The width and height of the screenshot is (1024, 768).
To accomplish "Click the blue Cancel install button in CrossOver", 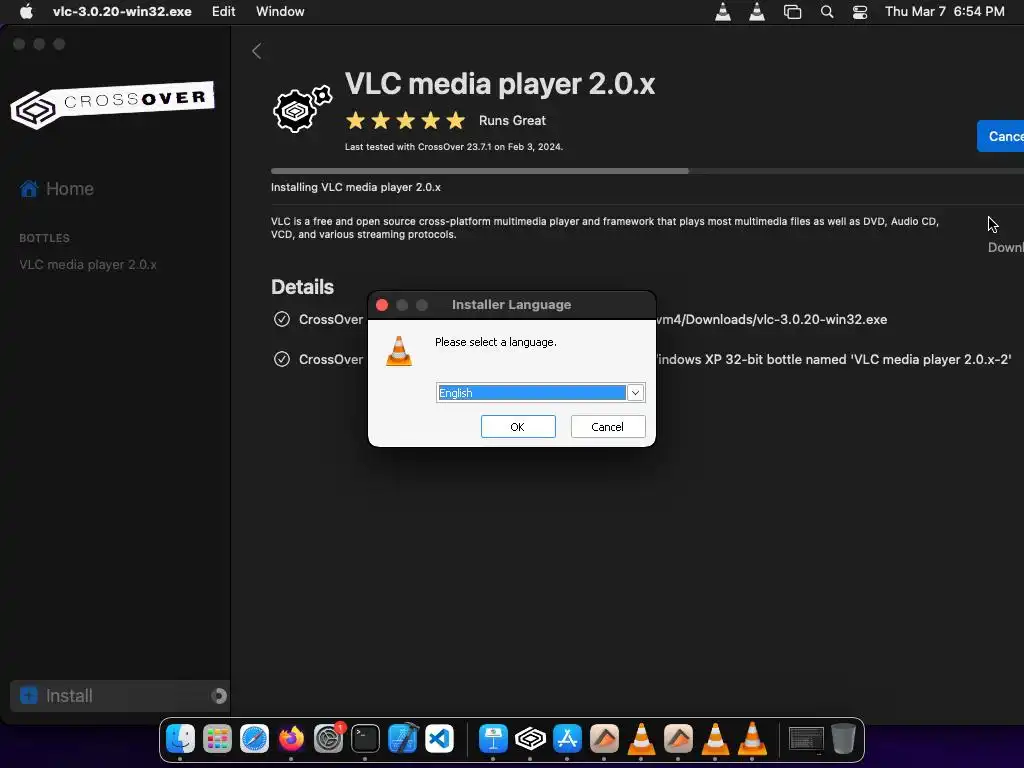I will coord(1000,136).
